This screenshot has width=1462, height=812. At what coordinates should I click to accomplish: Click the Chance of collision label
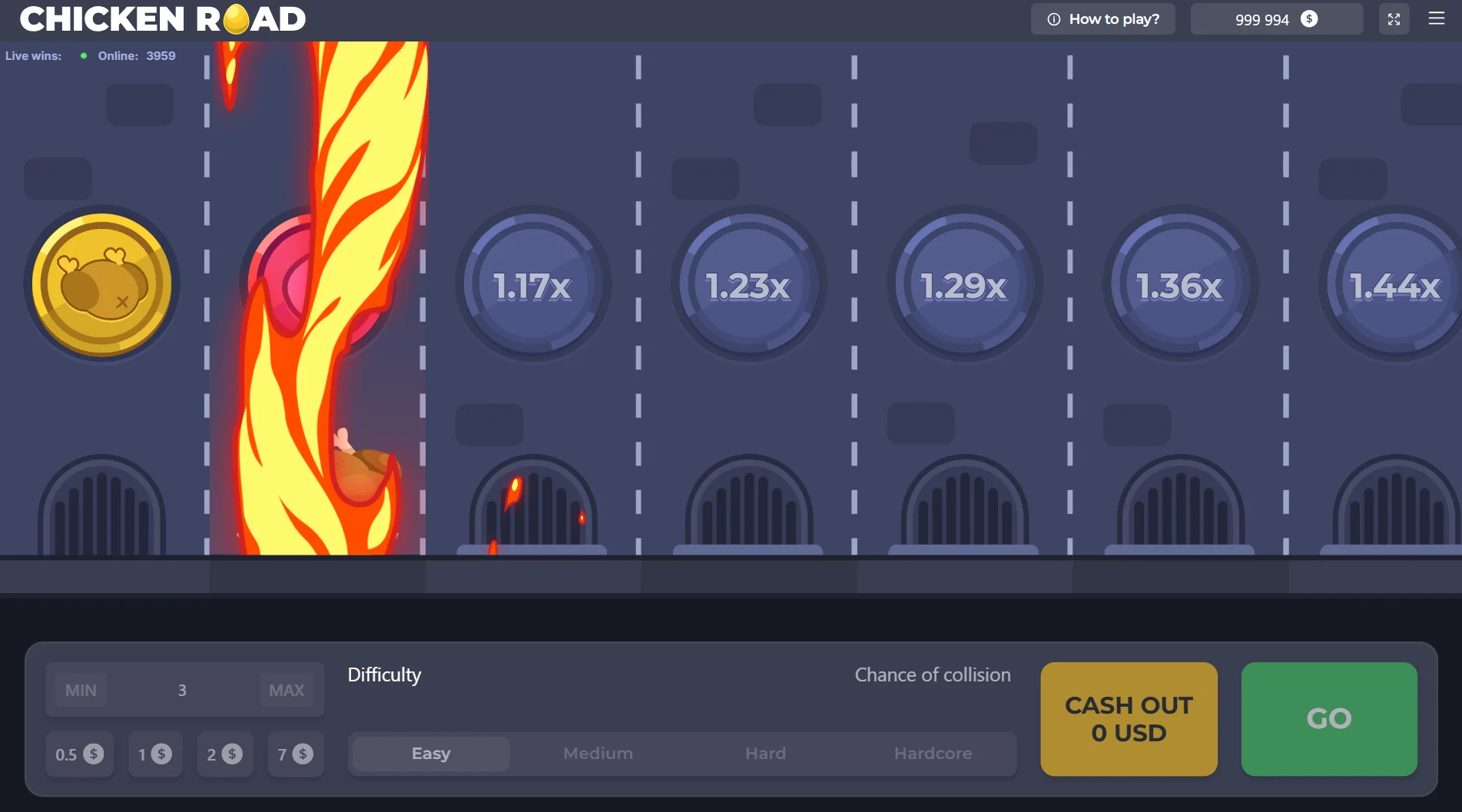pos(933,674)
